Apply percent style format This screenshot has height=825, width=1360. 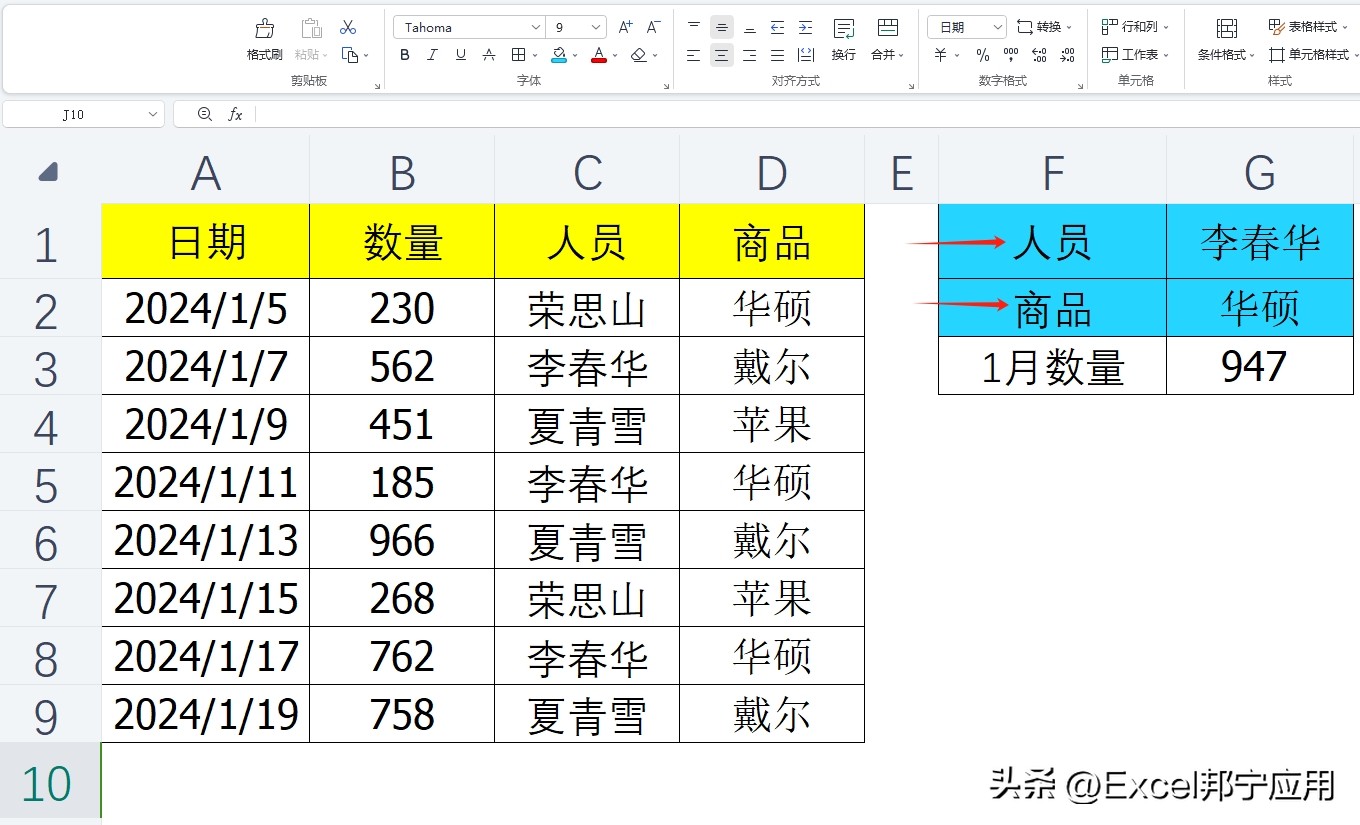[983, 55]
